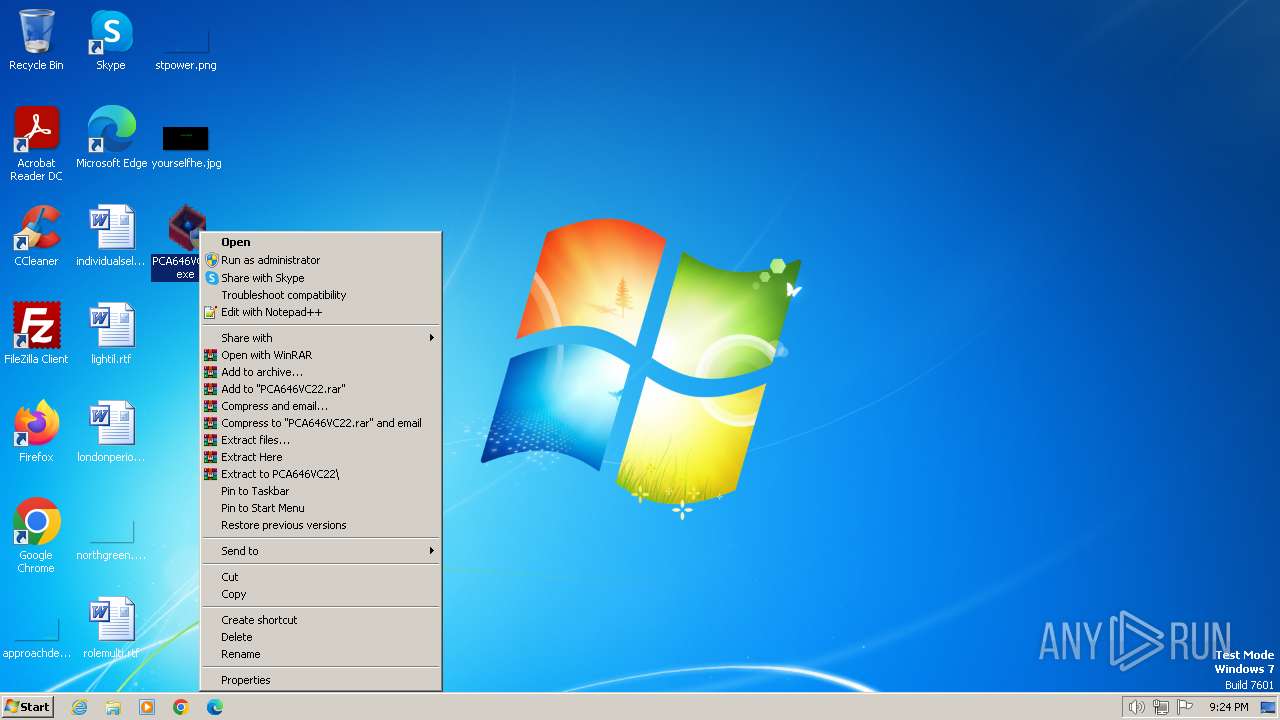Select the Skype desktop shortcut

(x=111, y=40)
